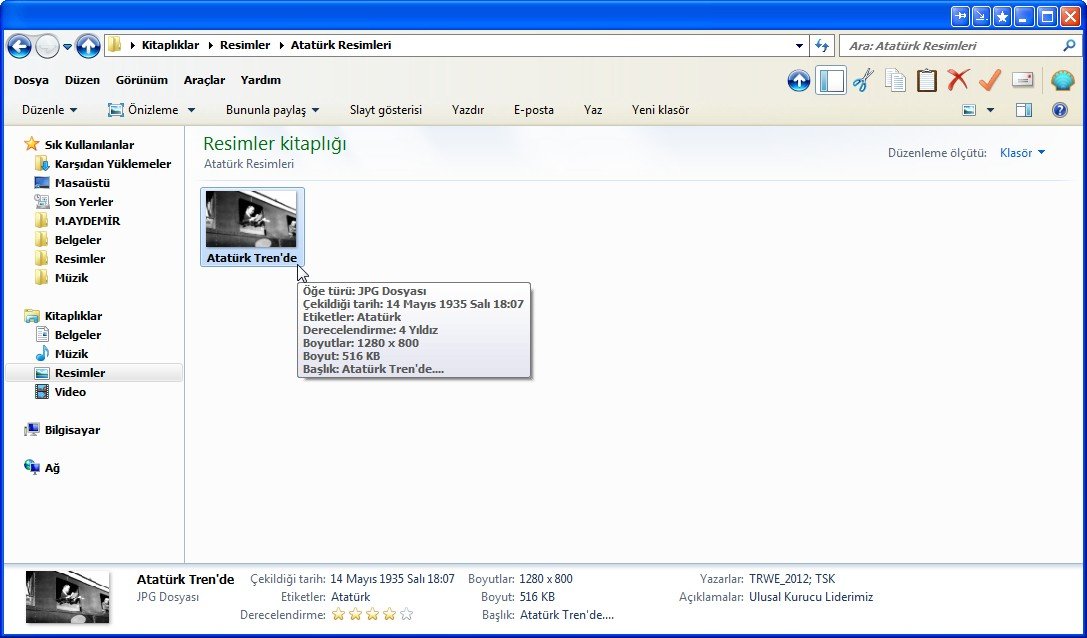Paste using the clipboard icon
1087x638 pixels.
[x=927, y=80]
